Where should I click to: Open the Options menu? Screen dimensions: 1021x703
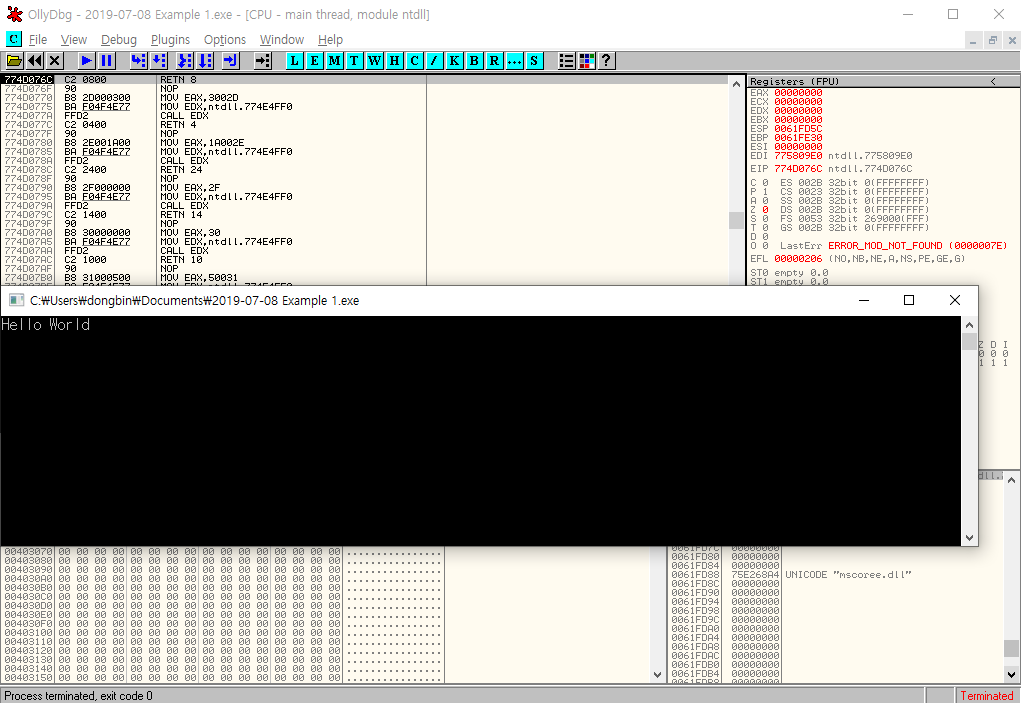click(225, 40)
